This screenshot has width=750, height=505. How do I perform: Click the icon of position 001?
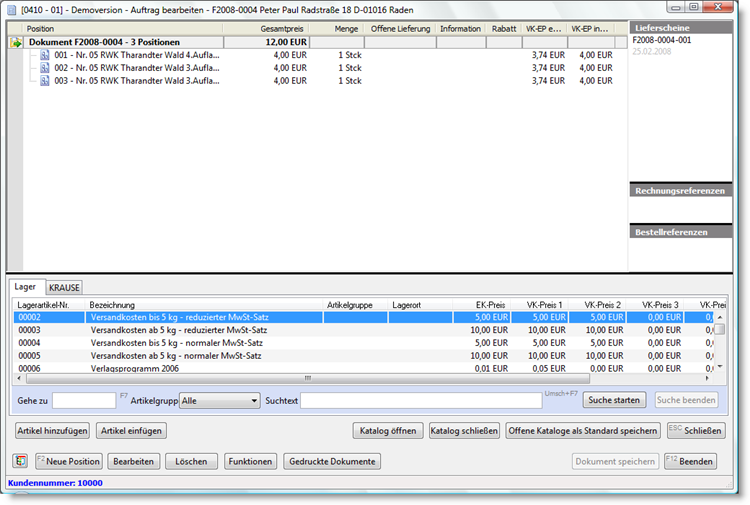45,55
